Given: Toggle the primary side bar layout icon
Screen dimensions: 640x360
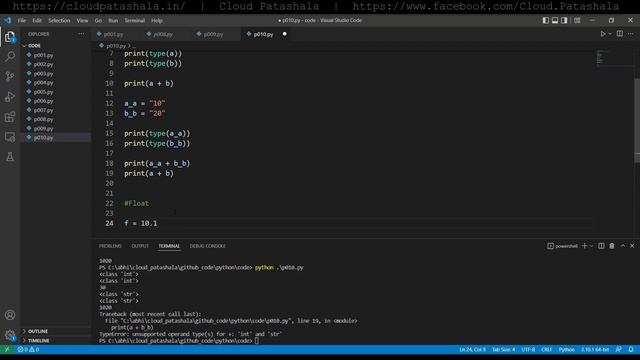Looking at the screenshot, I should pos(546,20).
